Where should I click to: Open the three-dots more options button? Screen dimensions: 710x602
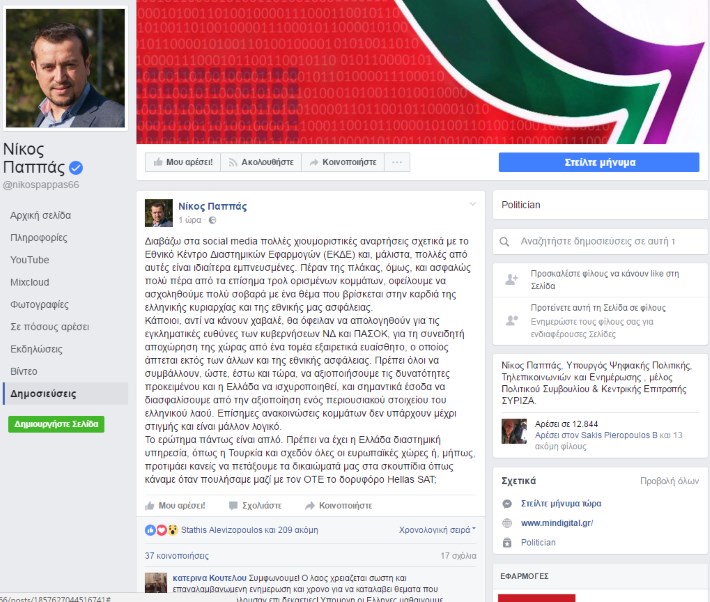point(397,162)
